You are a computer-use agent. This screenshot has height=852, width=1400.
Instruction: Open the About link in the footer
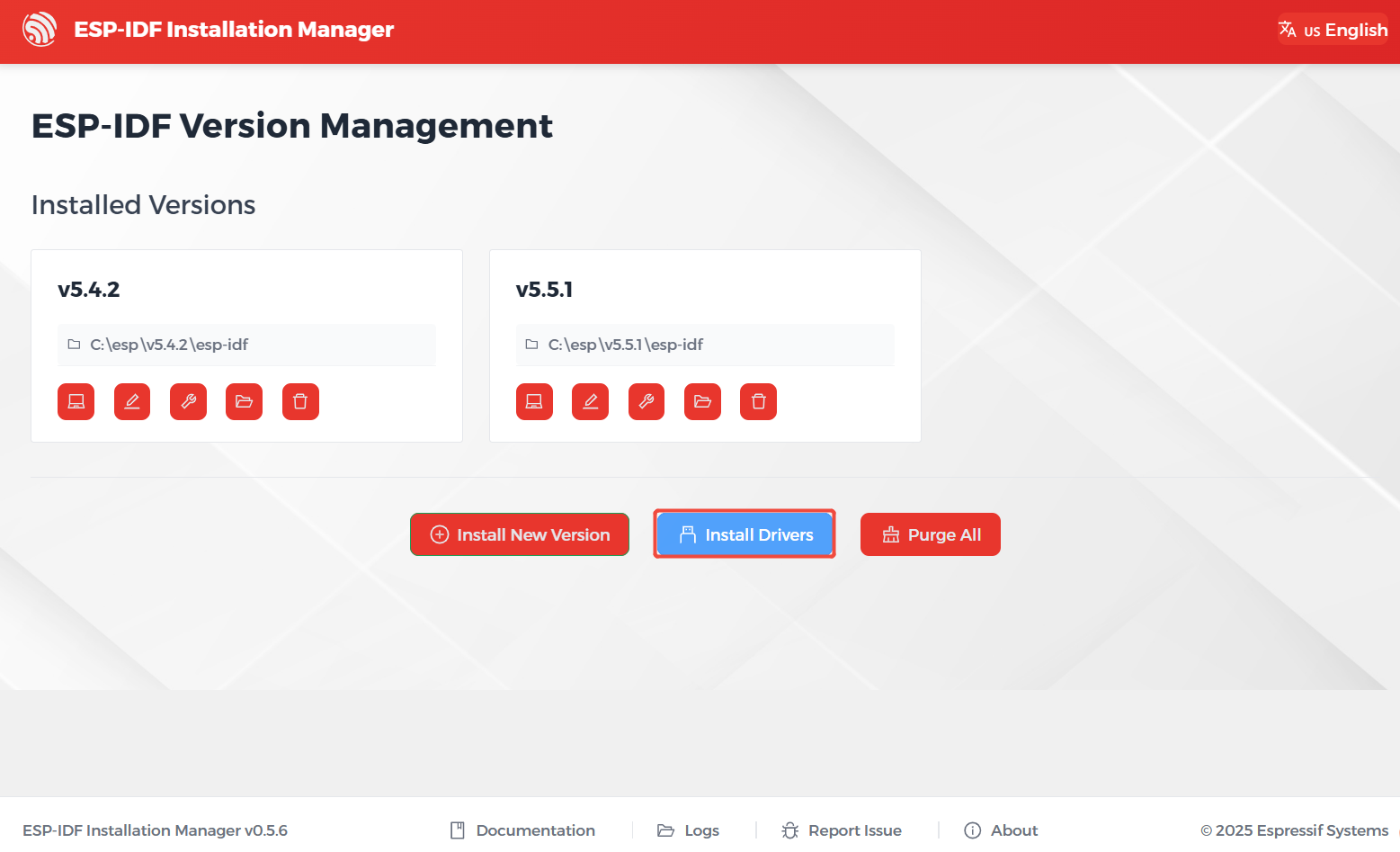pyautogui.click(x=1001, y=830)
